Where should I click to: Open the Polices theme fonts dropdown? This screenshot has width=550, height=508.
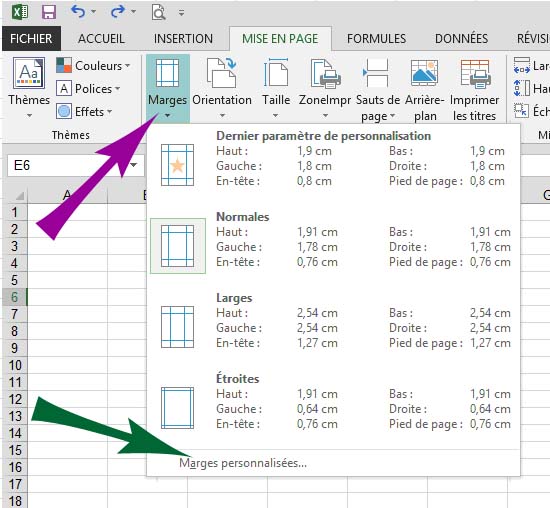pyautogui.click(x=88, y=89)
